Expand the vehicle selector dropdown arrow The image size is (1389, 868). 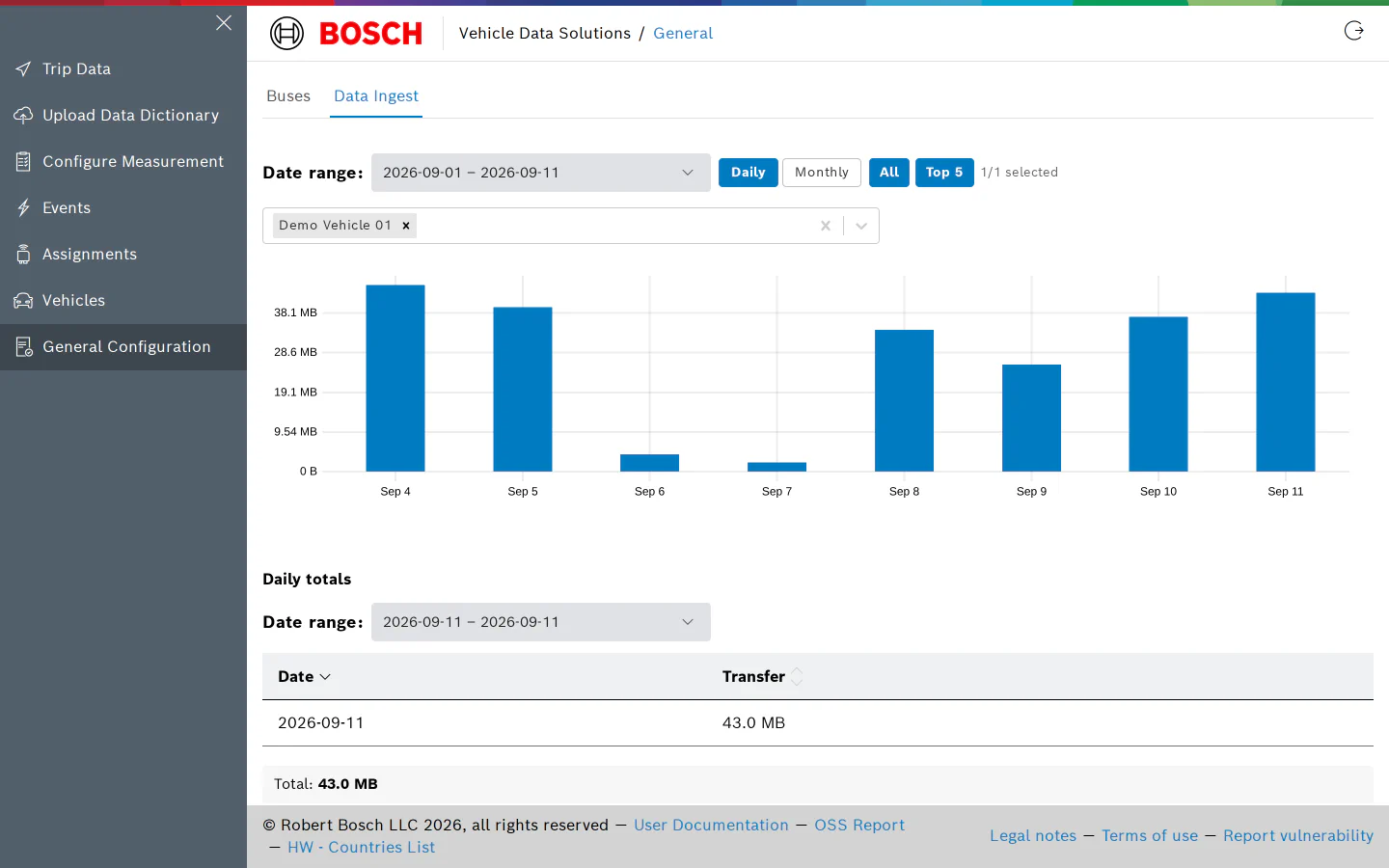[861, 226]
